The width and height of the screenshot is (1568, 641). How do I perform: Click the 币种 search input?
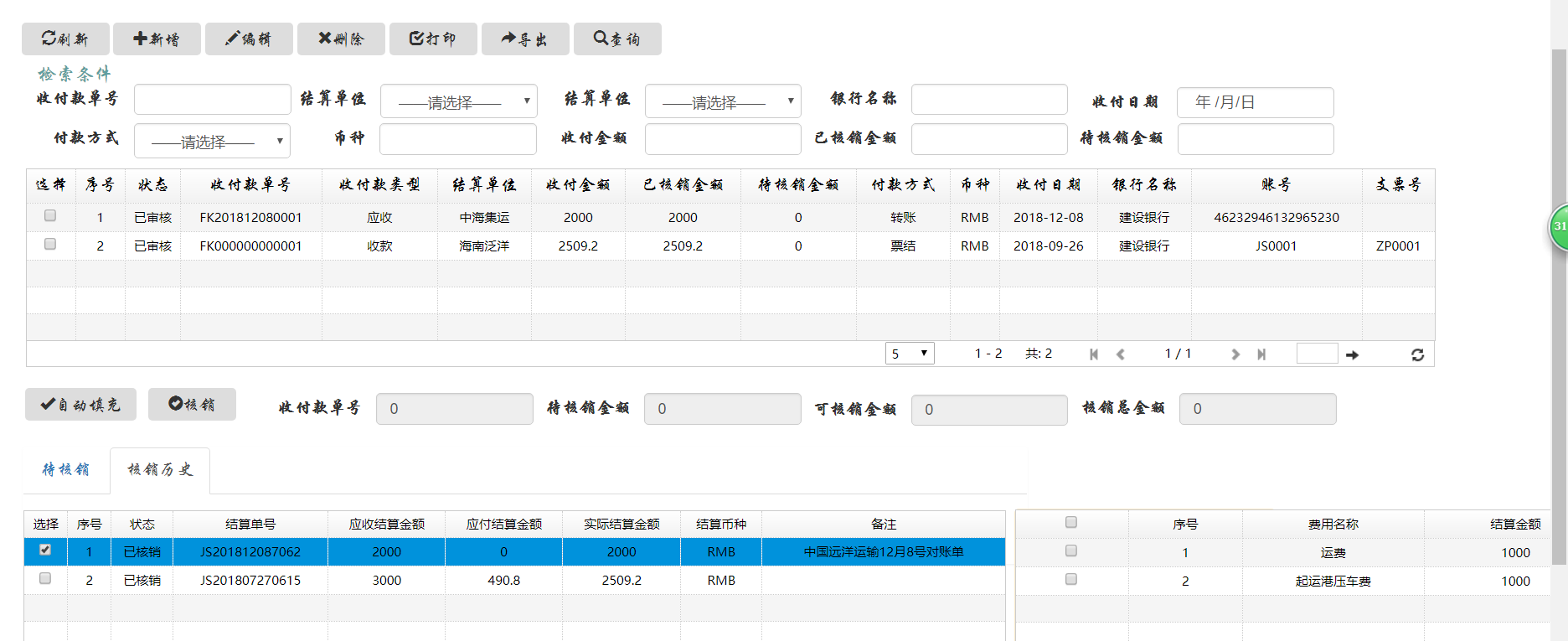[x=458, y=139]
